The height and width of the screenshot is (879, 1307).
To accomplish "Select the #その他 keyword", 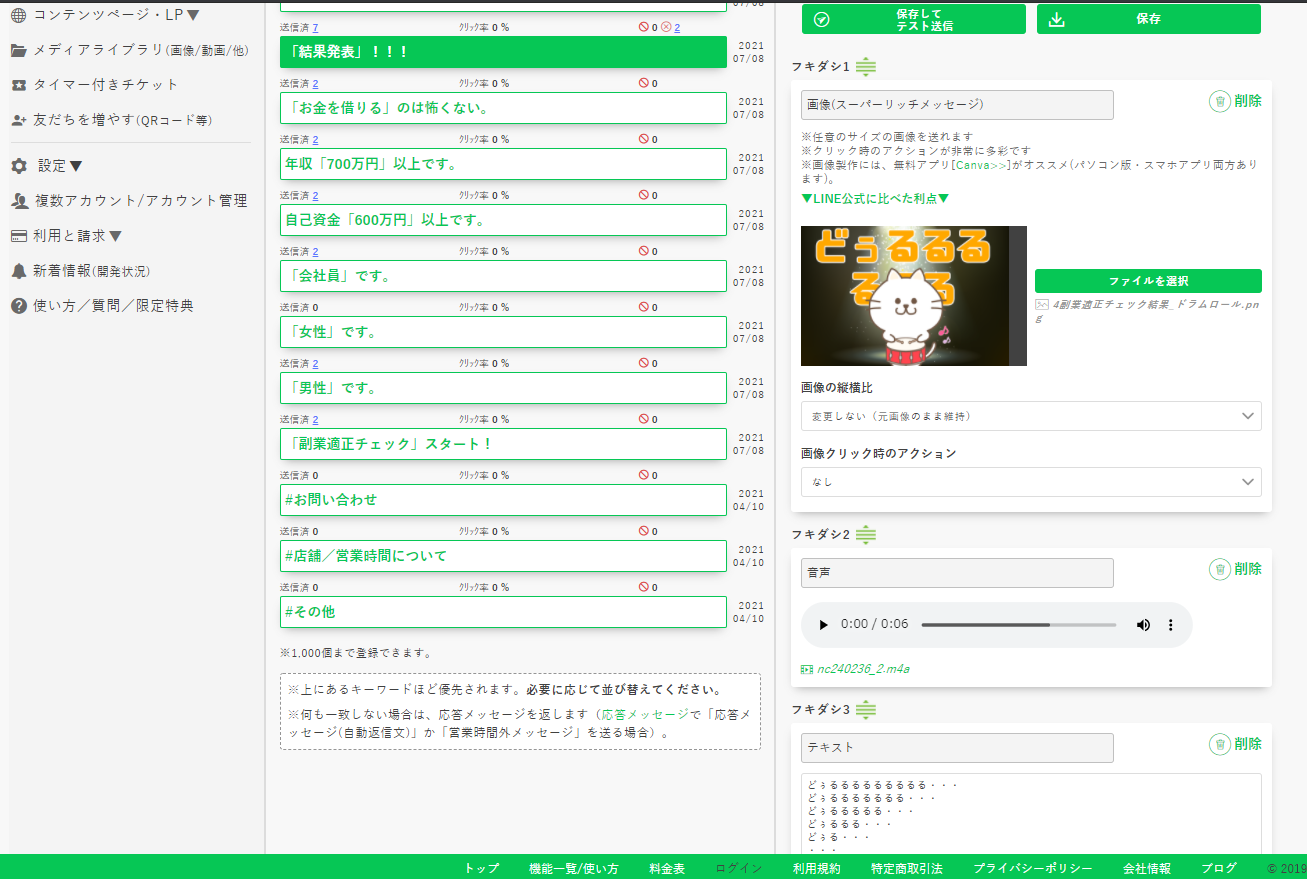I will pyautogui.click(x=503, y=612).
